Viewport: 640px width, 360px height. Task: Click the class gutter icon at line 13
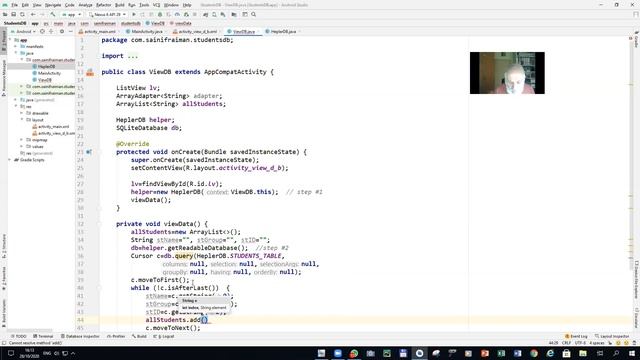click(90, 72)
